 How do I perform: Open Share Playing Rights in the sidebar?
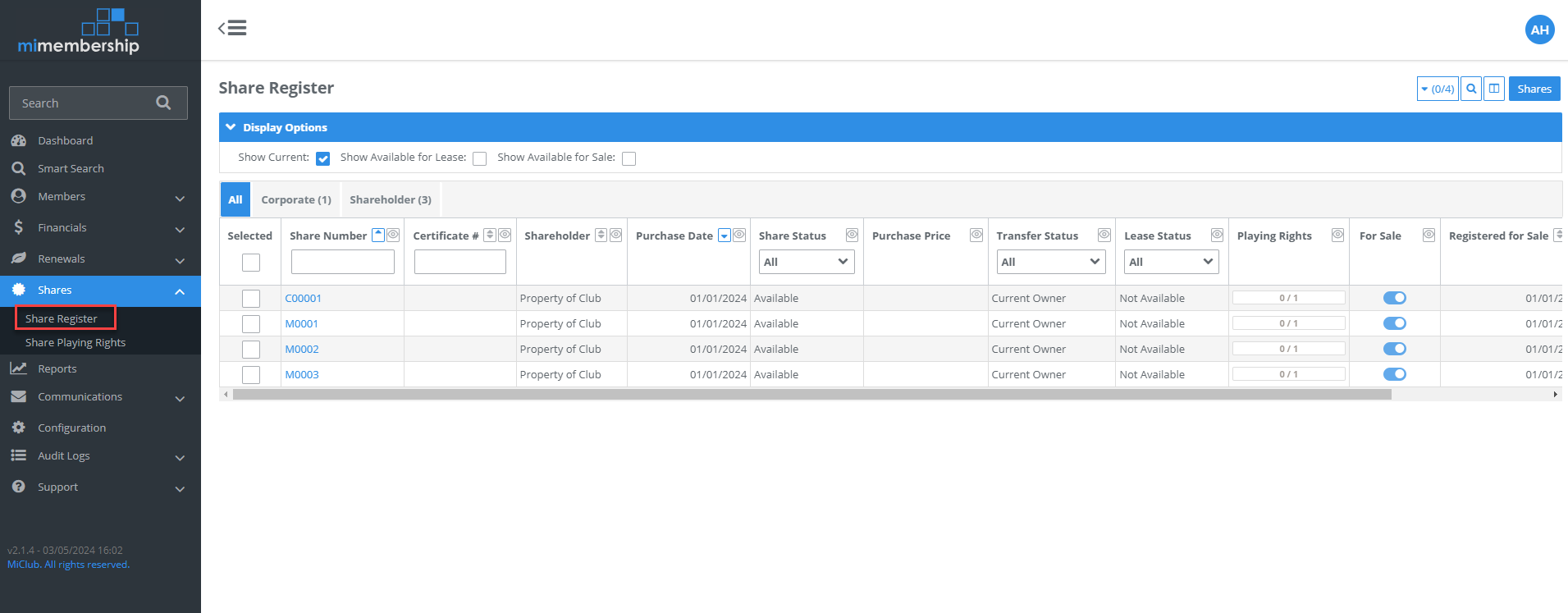(75, 343)
